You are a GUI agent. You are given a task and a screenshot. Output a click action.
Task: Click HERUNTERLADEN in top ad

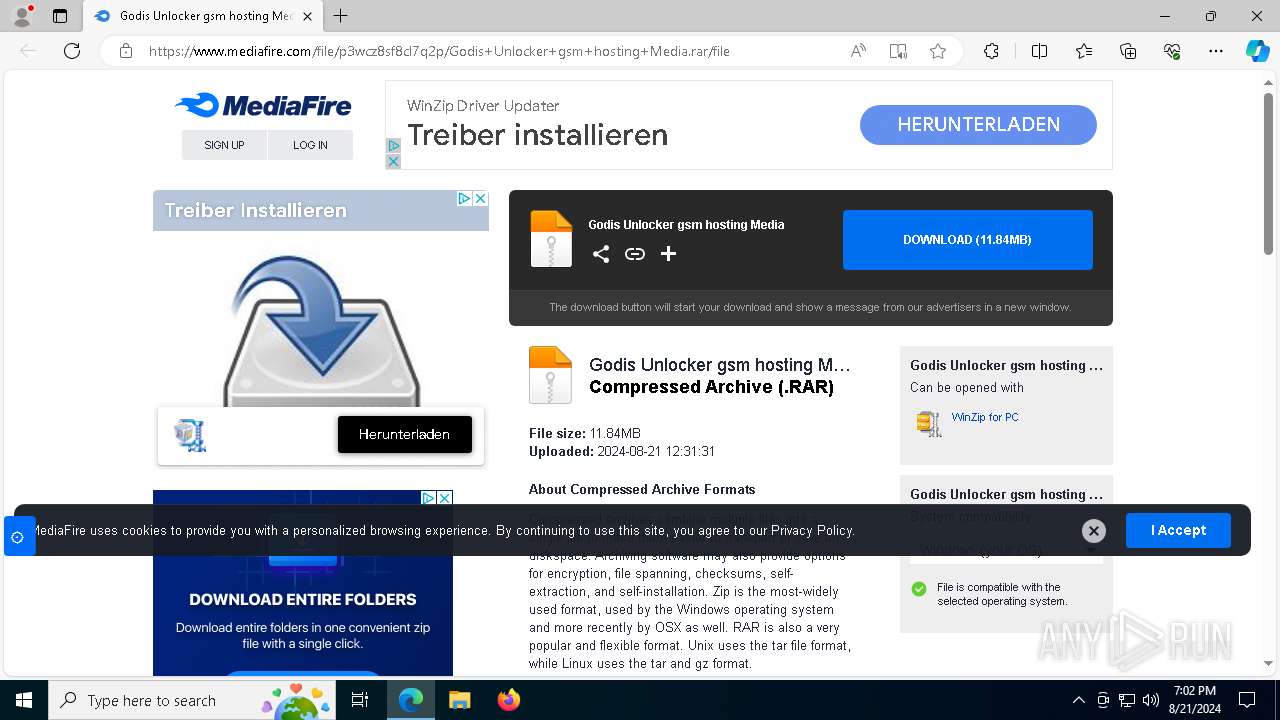point(978,125)
